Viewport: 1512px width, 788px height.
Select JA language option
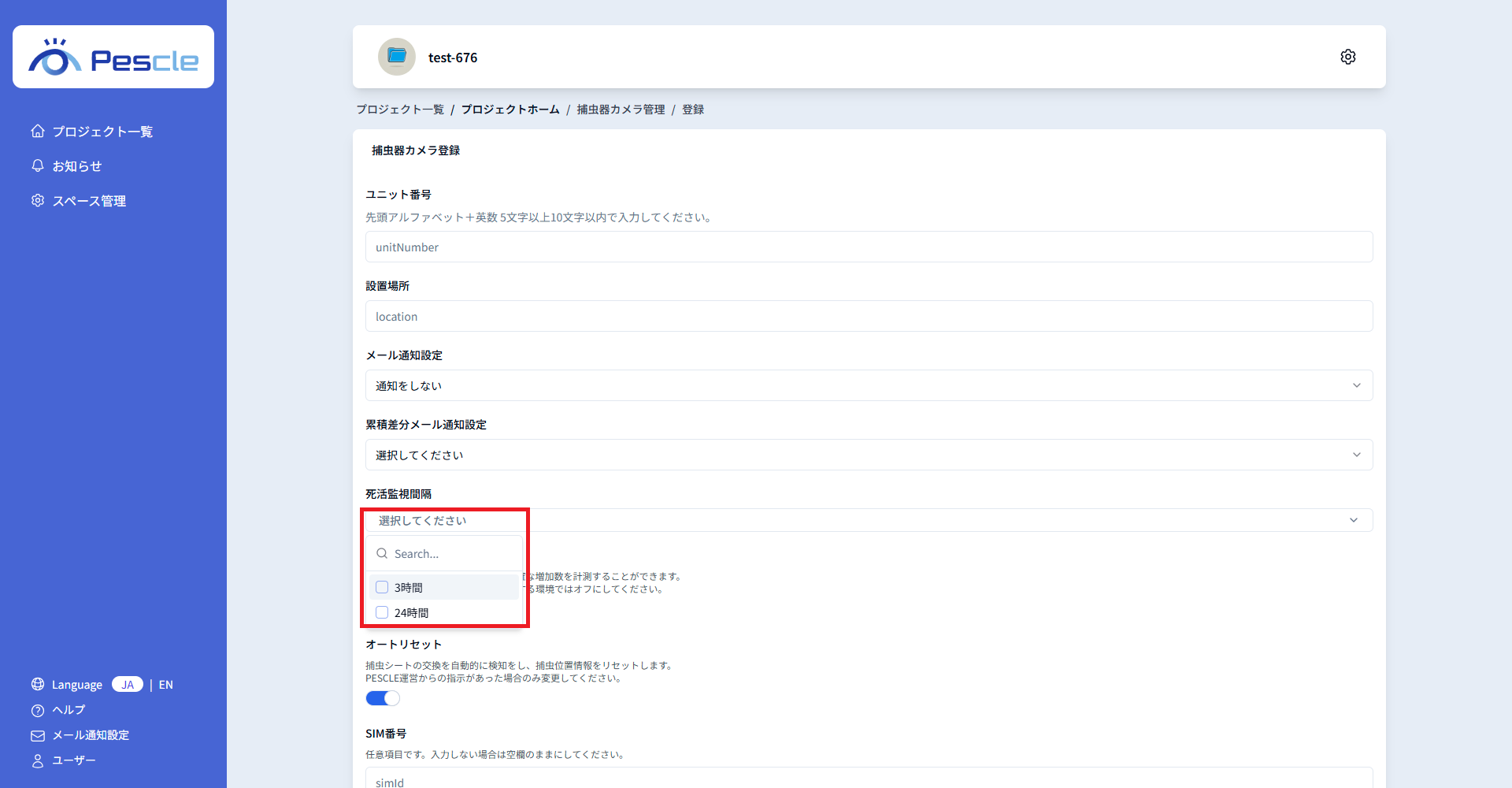[x=128, y=685]
